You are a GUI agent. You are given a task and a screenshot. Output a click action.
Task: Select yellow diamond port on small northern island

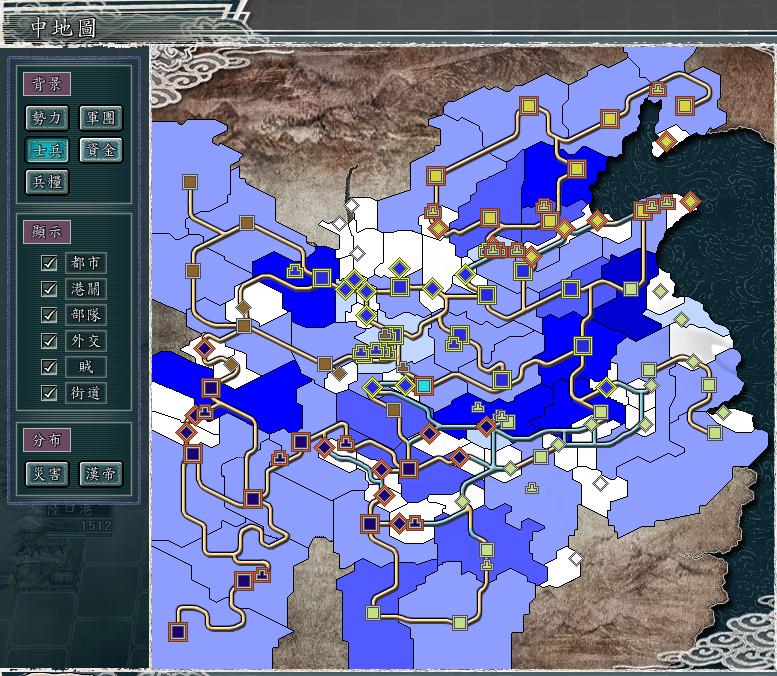[666, 142]
